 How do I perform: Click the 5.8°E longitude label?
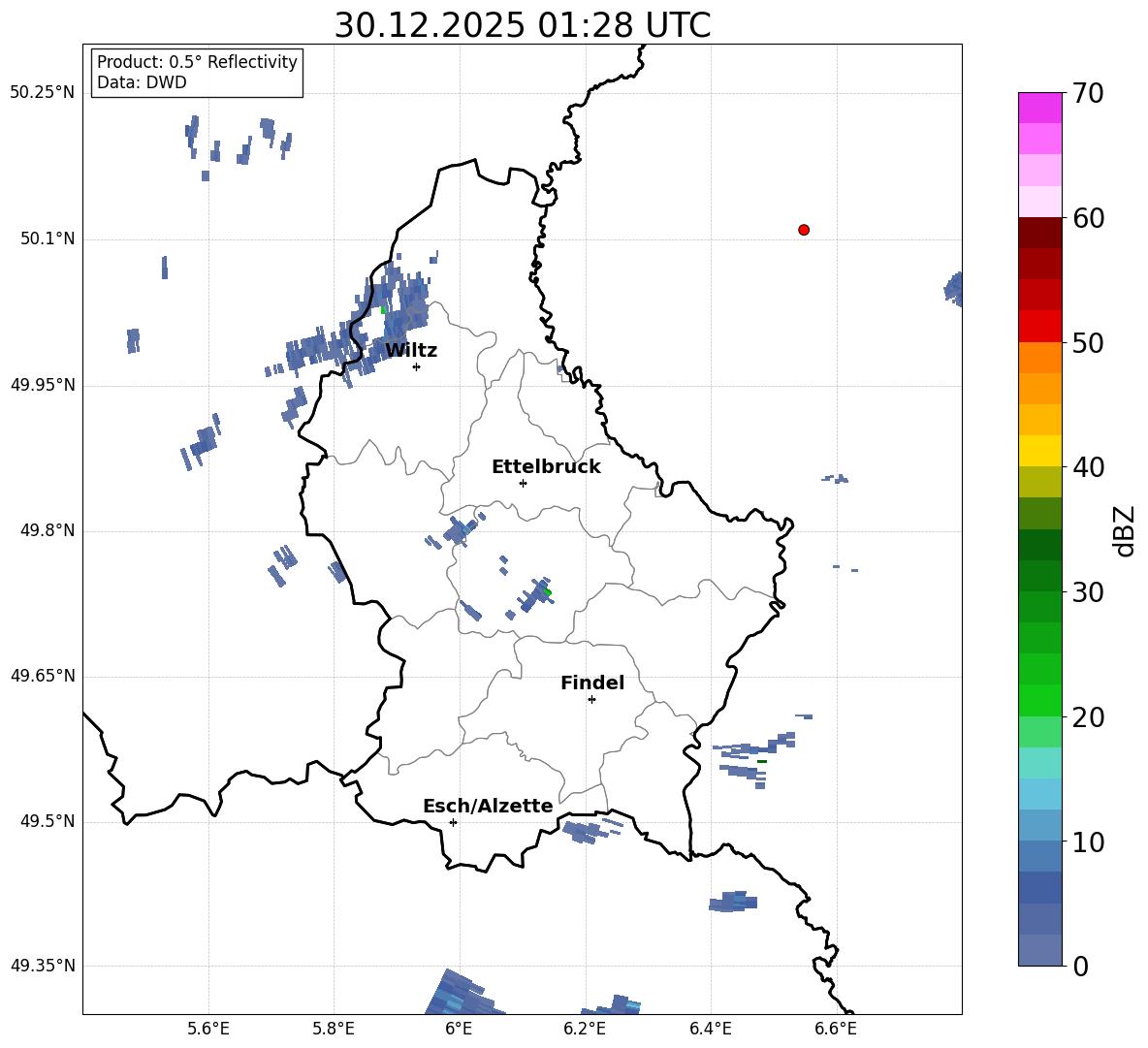(334, 1029)
